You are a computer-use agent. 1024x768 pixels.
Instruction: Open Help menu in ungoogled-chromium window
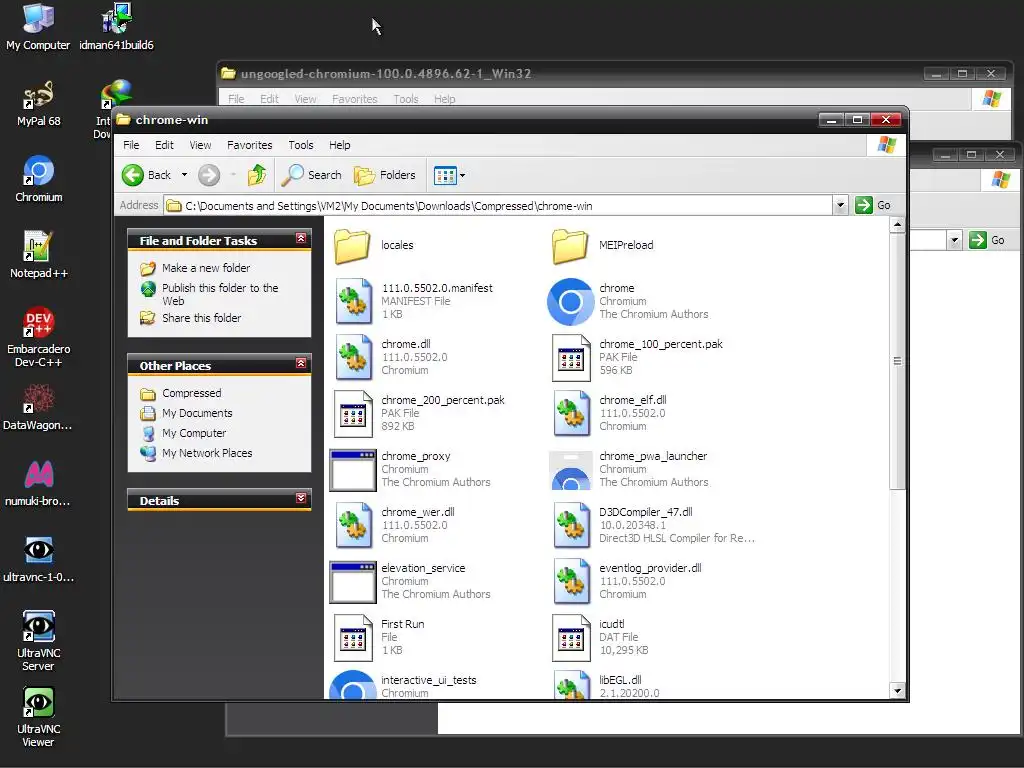click(445, 99)
